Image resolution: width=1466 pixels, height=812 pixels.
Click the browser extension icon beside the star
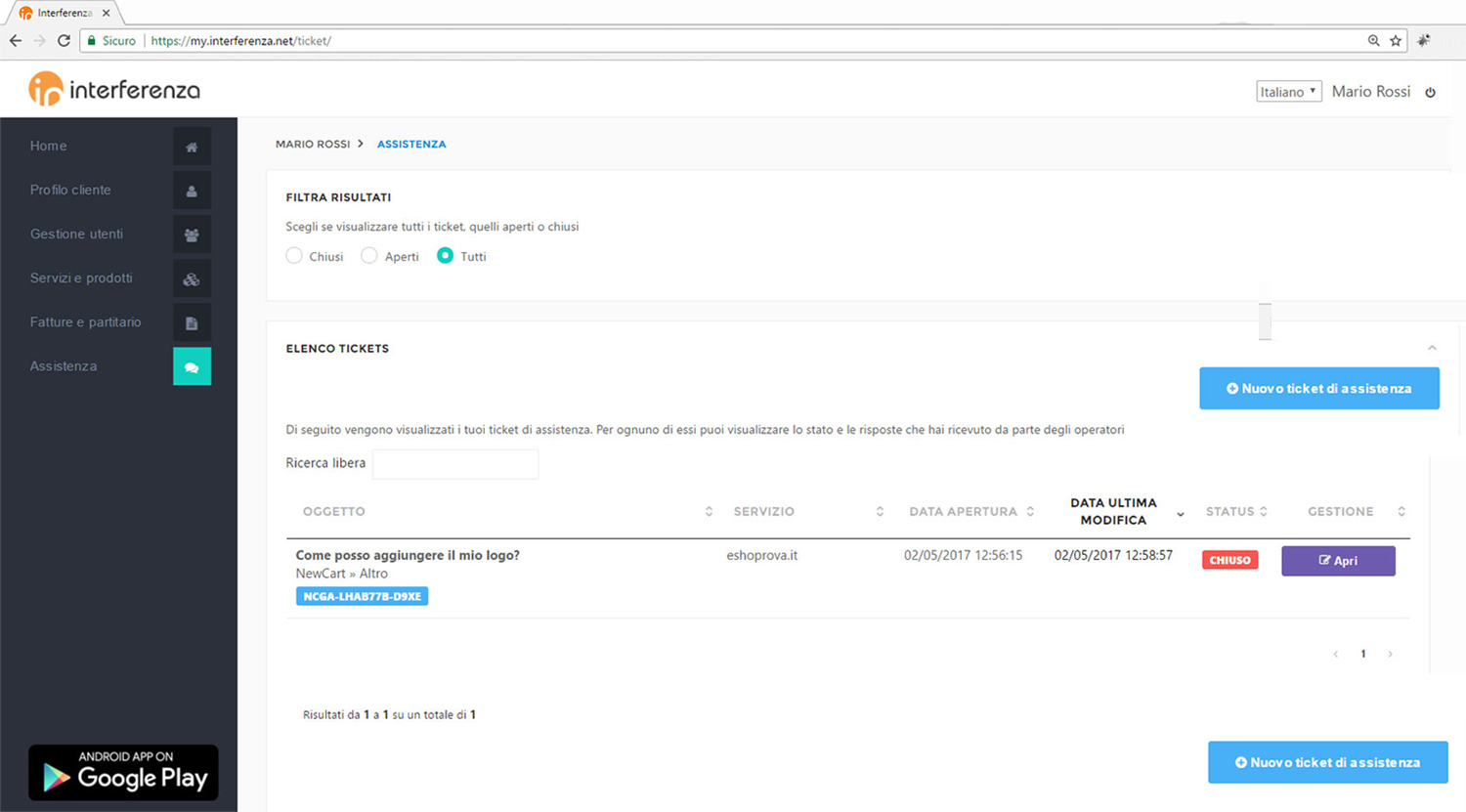(x=1424, y=41)
